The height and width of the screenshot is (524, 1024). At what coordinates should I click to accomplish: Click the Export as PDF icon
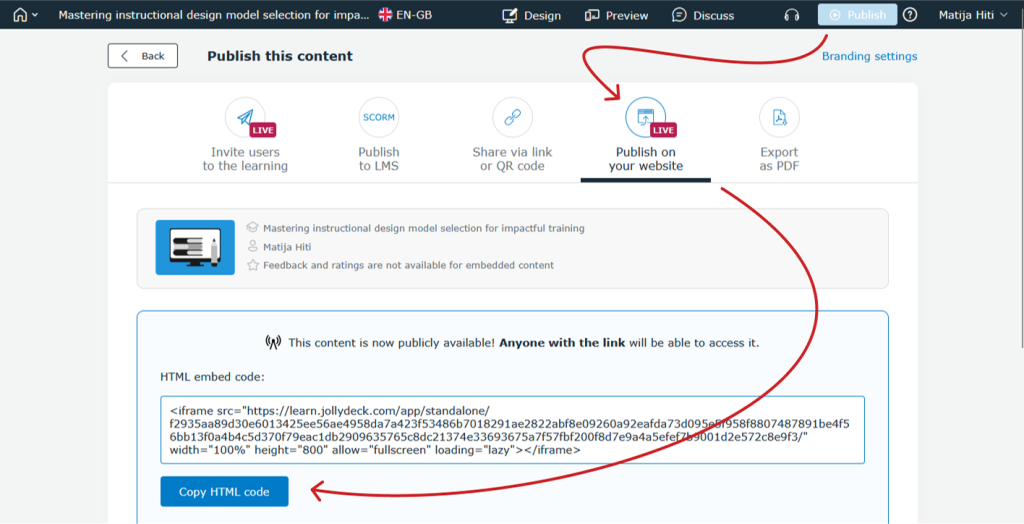coord(779,118)
